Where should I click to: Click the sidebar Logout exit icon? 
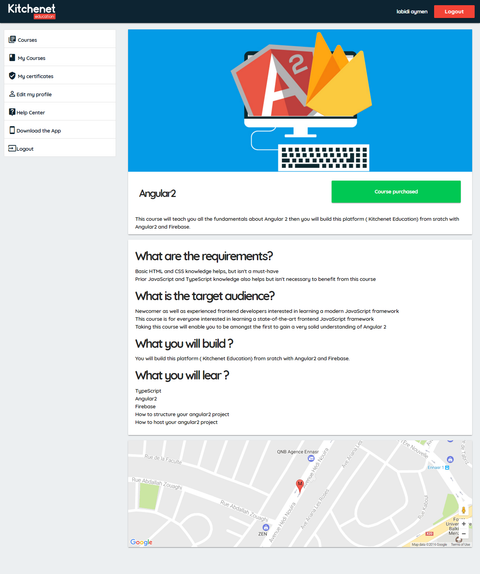(12, 148)
